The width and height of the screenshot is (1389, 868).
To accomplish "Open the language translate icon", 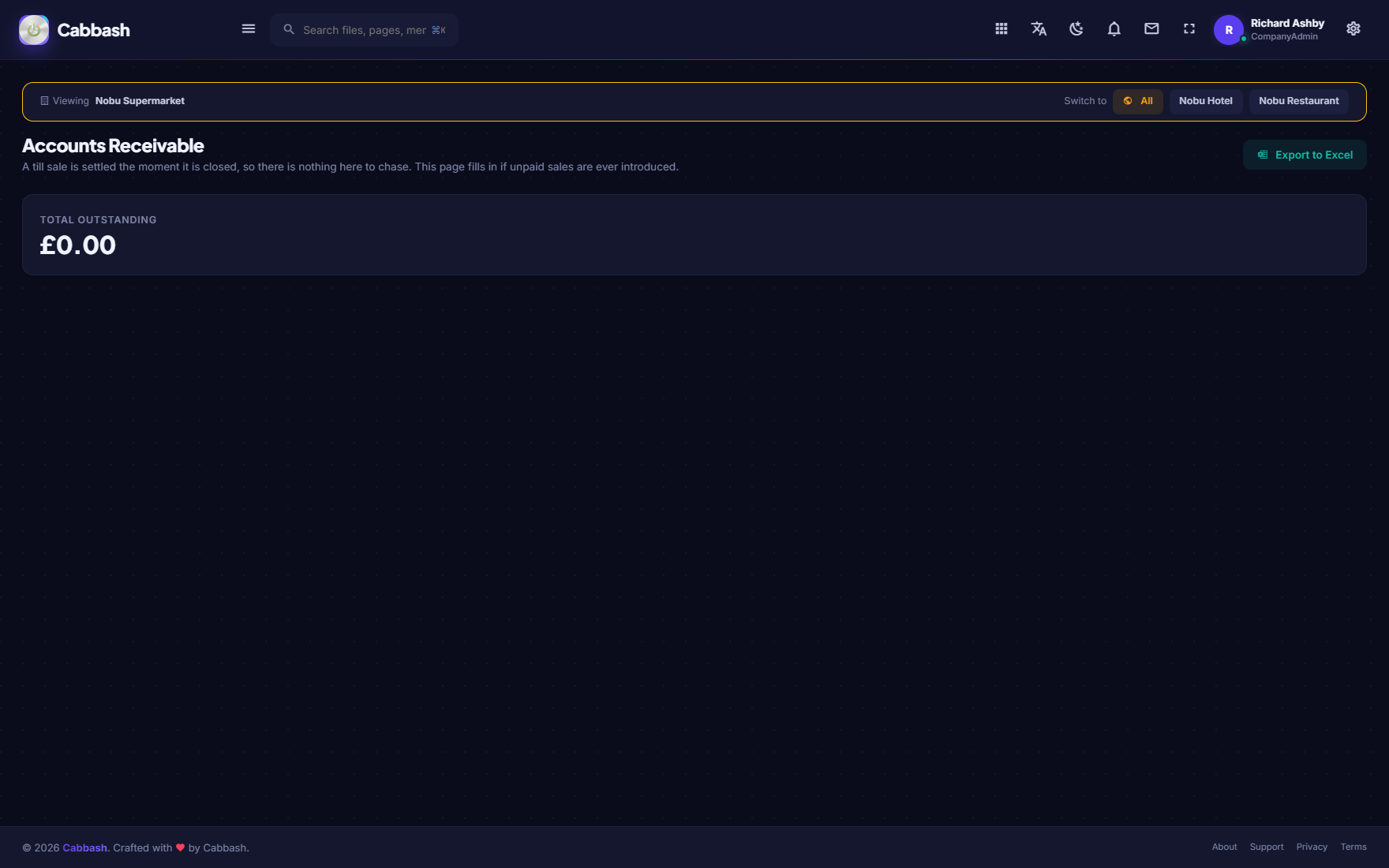I will pyautogui.click(x=1039, y=29).
